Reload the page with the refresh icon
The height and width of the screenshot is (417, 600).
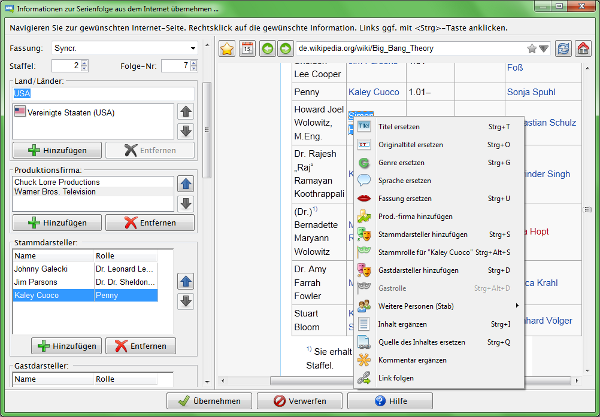563,48
